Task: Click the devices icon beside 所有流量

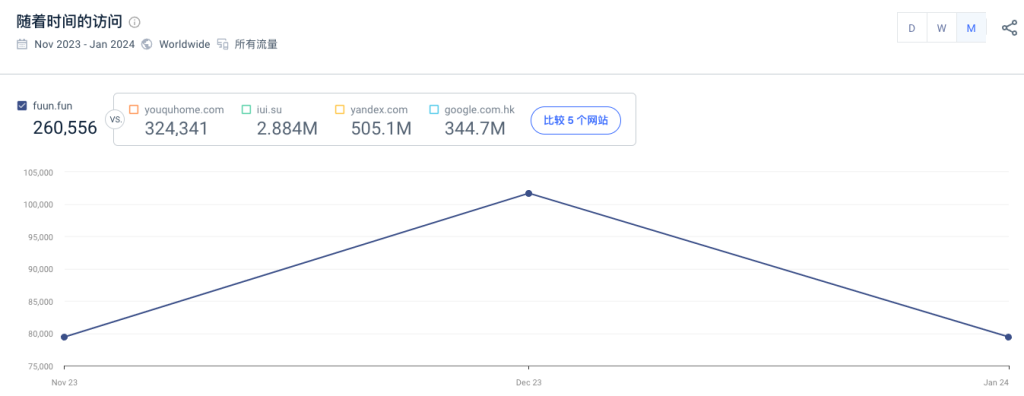Action: 223,44
